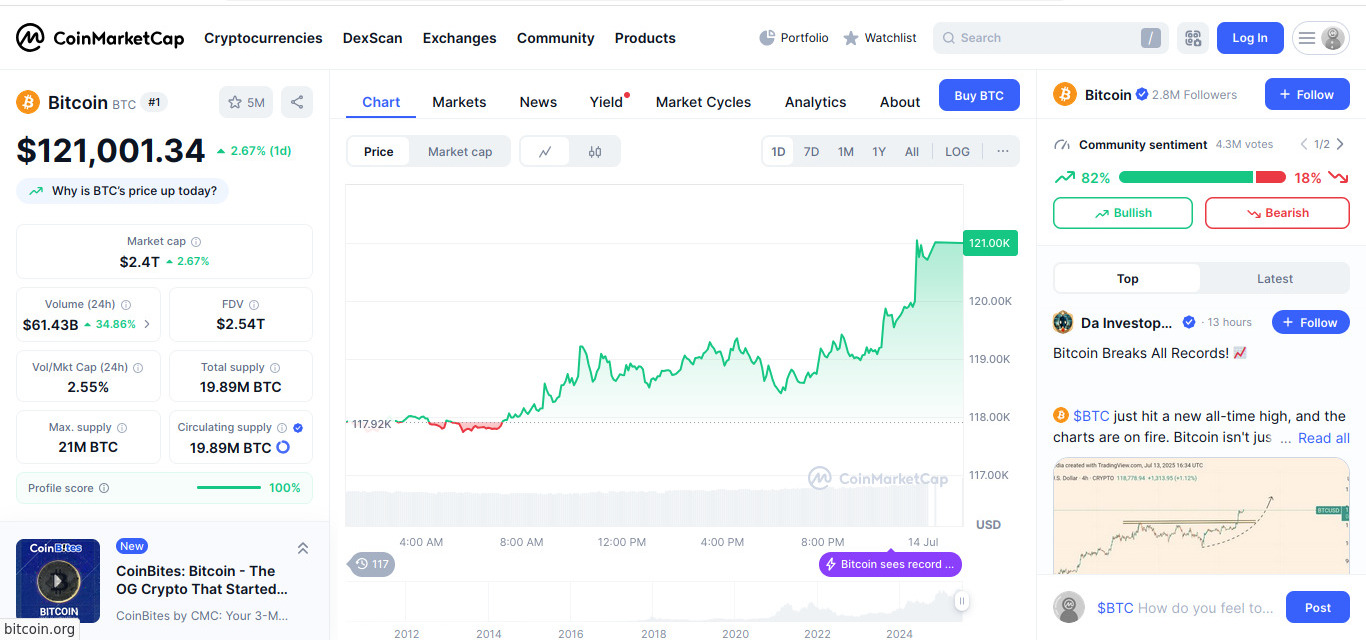Screen dimensions: 1366x640
Task: Select 1Y time range
Action: coord(879,152)
